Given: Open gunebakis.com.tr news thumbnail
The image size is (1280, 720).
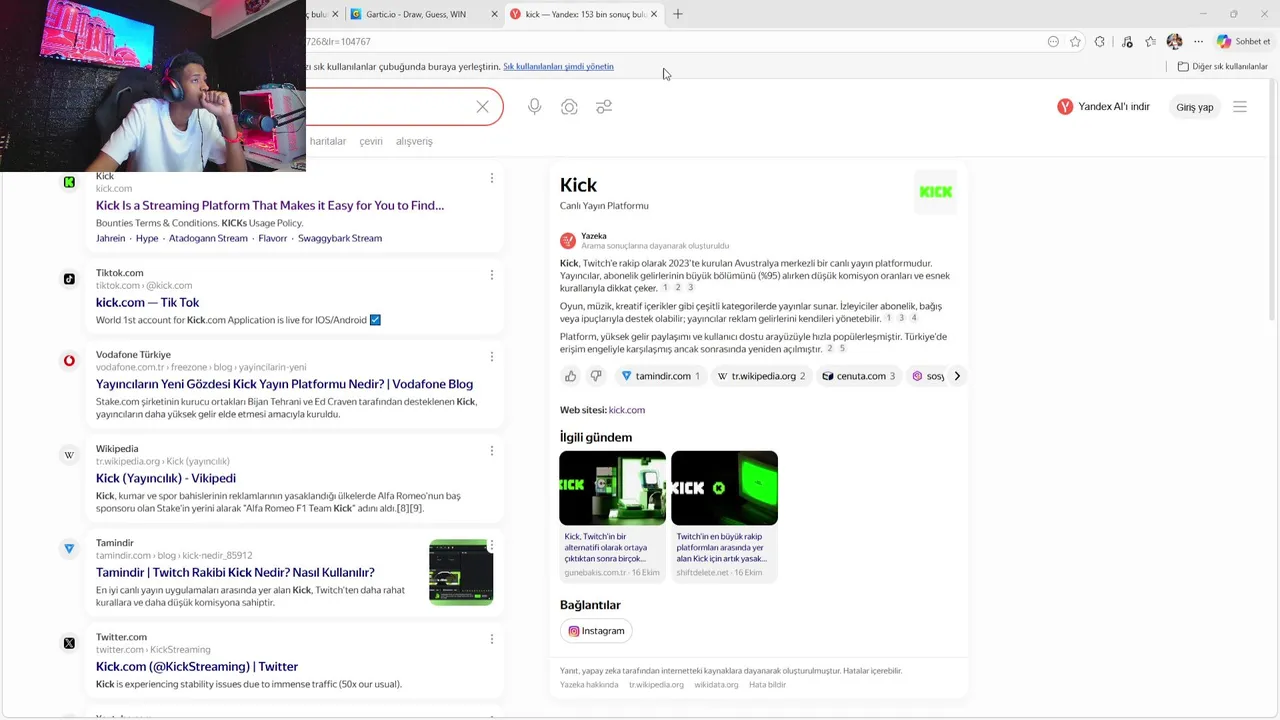Looking at the screenshot, I should point(612,488).
